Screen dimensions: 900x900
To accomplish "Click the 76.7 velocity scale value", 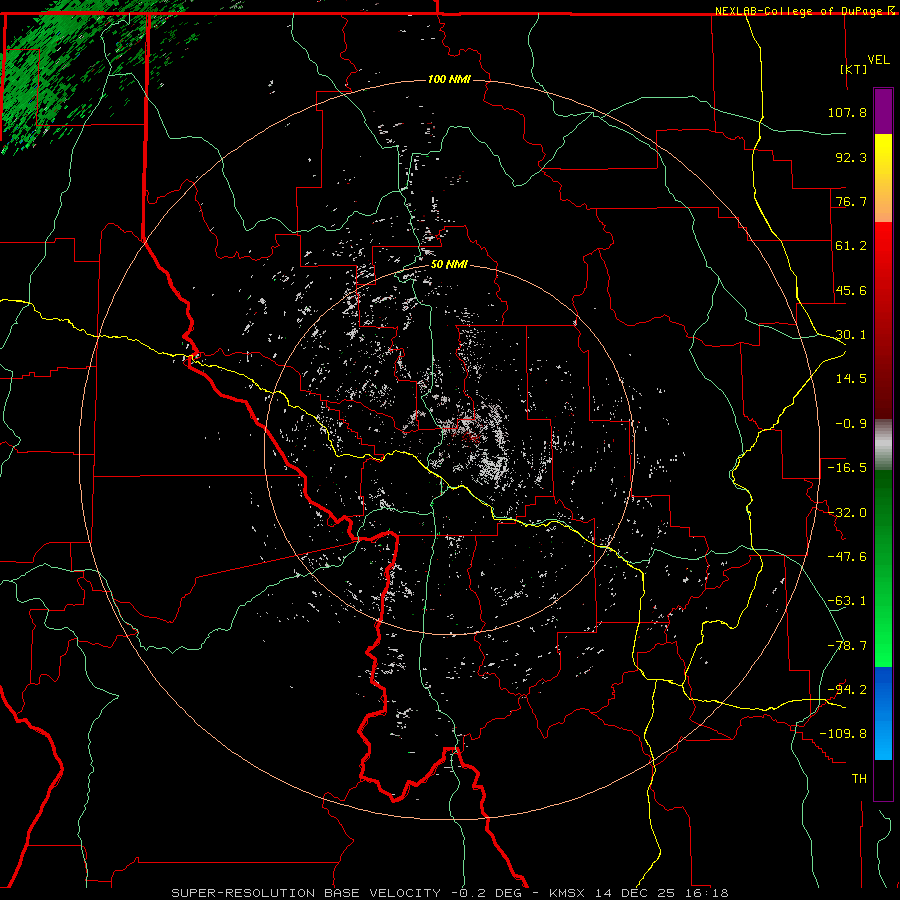I will pos(851,201).
